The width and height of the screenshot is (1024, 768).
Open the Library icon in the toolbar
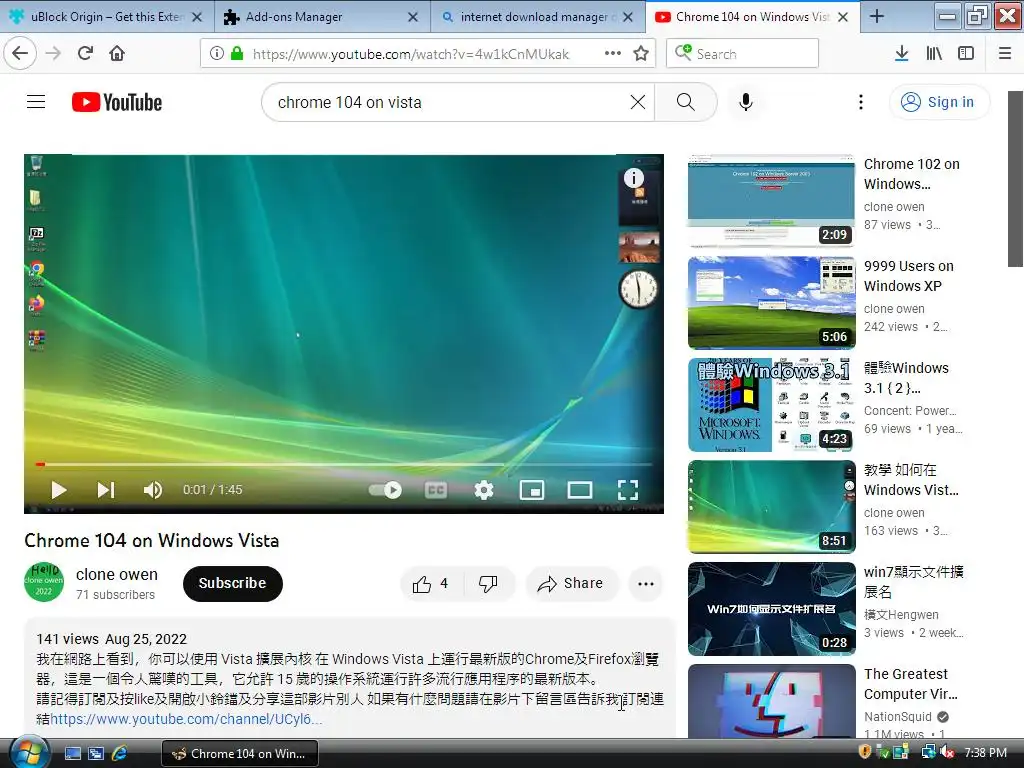coord(934,54)
